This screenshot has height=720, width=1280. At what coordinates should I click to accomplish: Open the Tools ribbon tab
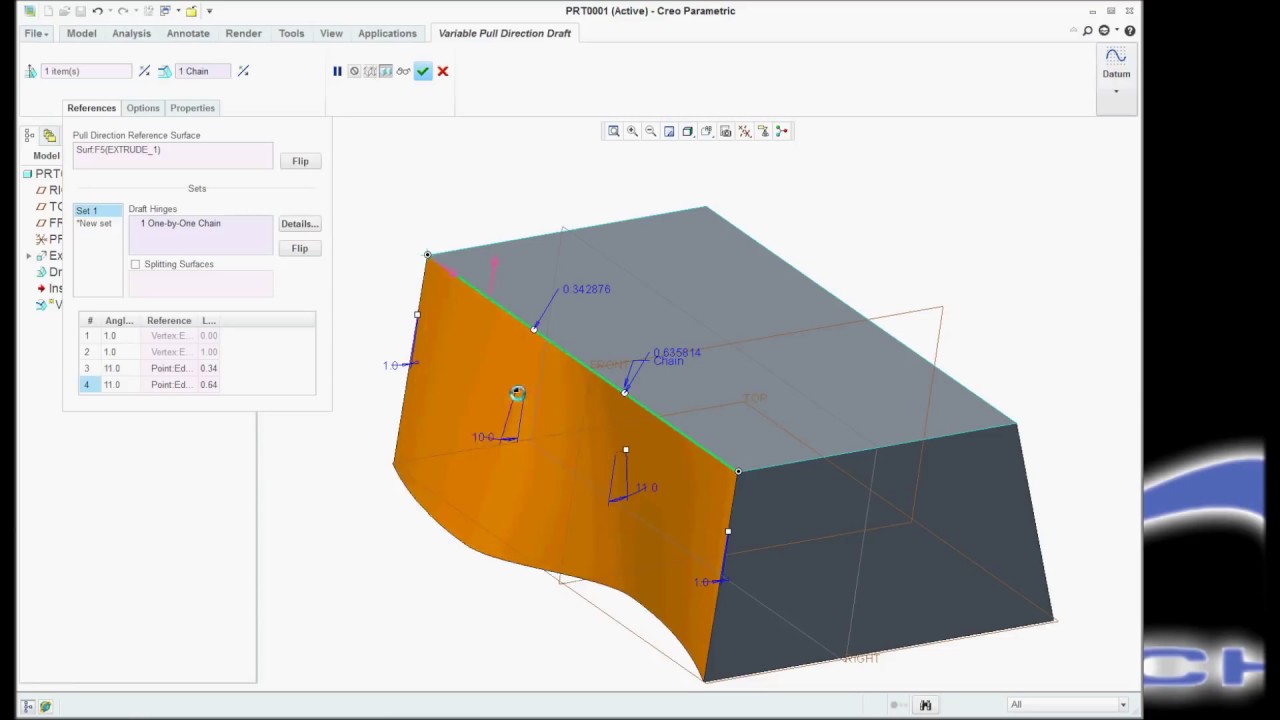tap(291, 33)
